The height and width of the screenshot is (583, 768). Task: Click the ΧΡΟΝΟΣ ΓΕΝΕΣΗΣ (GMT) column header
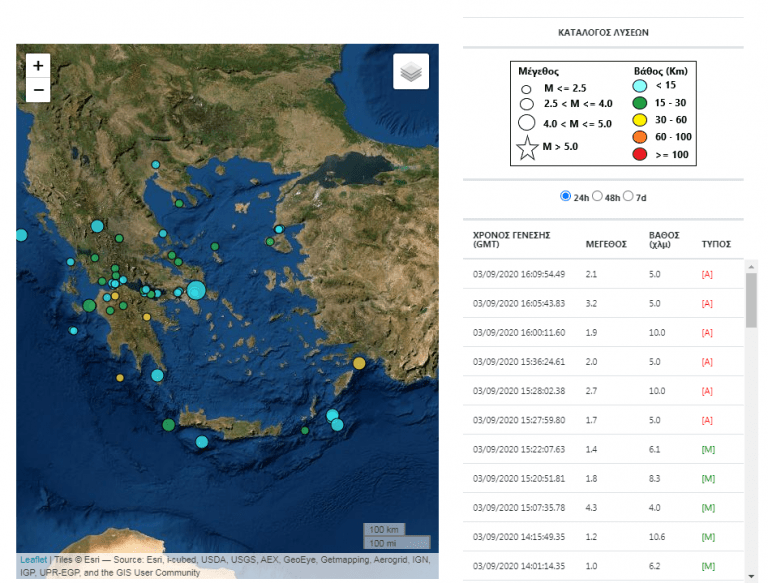click(x=511, y=240)
